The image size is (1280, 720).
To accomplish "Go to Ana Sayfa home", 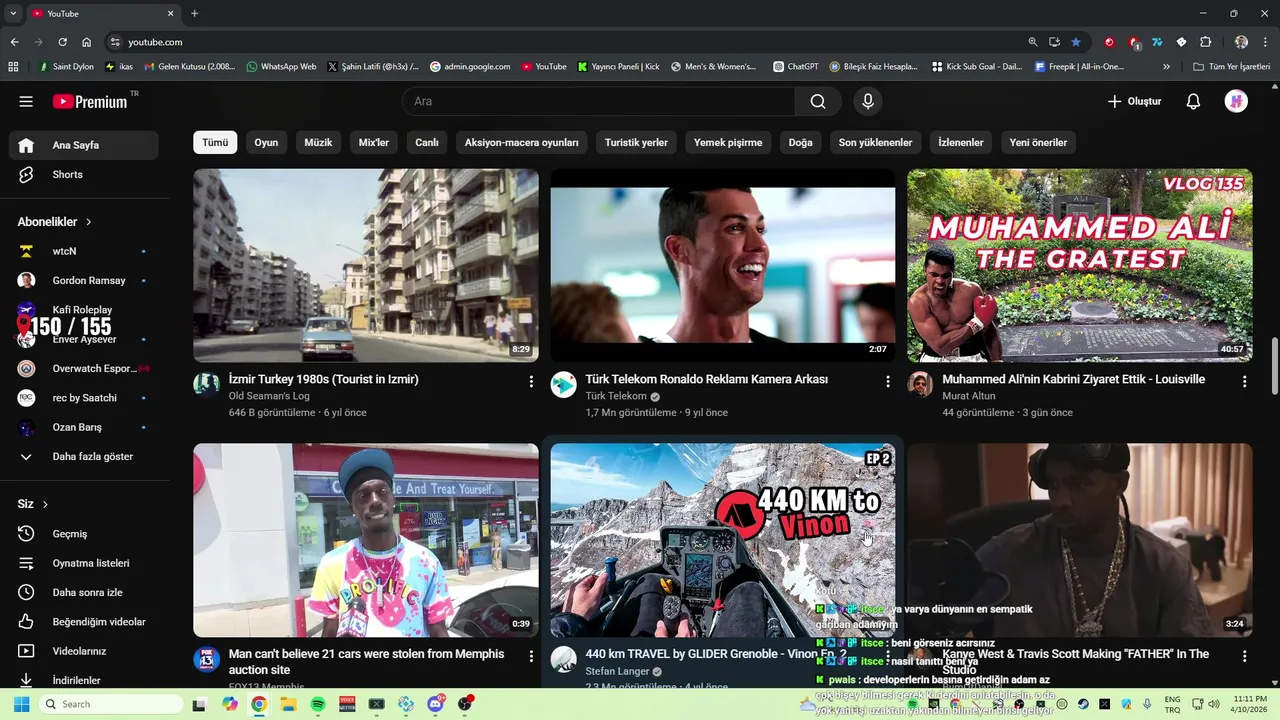I will click(x=85, y=145).
